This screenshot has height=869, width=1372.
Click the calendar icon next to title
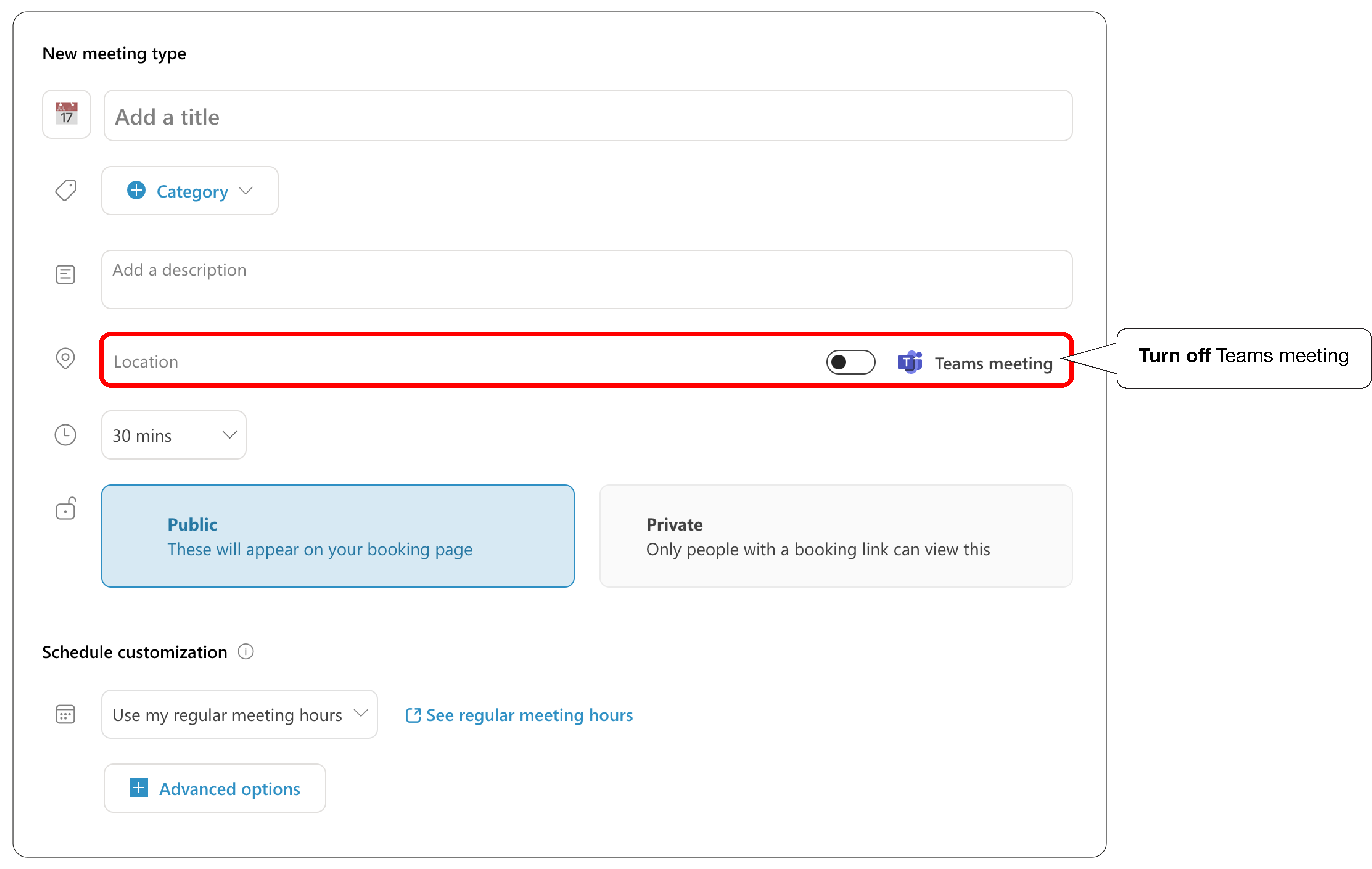tap(67, 114)
